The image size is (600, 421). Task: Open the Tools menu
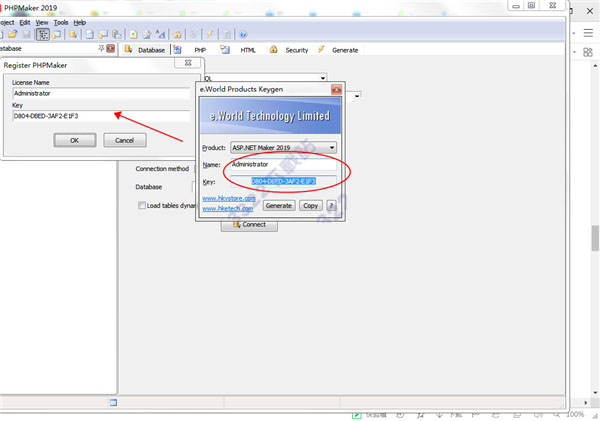[x=61, y=21]
